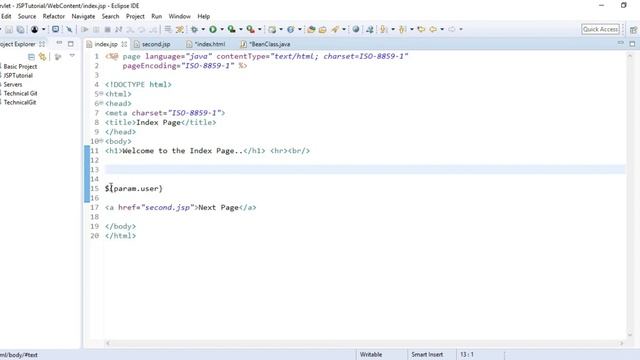Click the Terminate stop square icon

[107, 29]
